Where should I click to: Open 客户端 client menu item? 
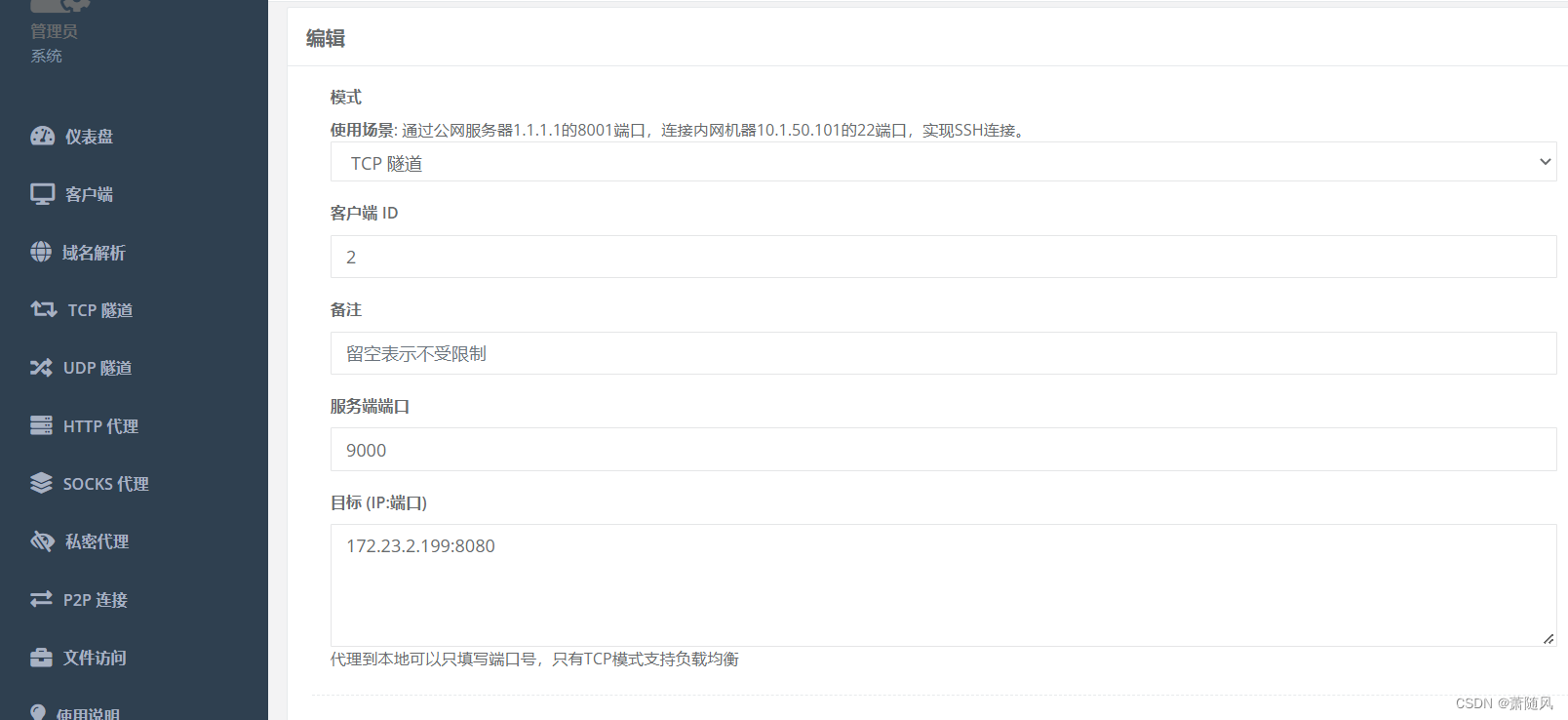coord(89,194)
